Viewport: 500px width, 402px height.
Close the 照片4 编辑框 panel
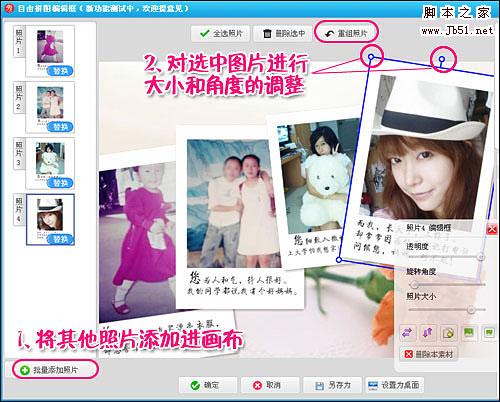click(x=492, y=229)
